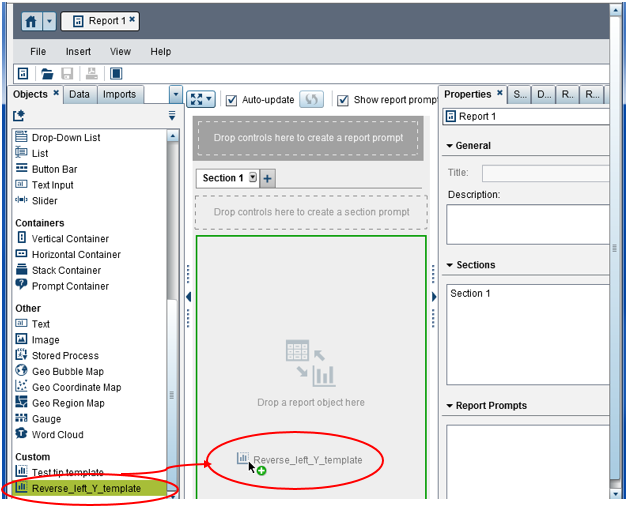Click the Home icon button
This screenshot has width=627, height=508.
click(x=30, y=21)
